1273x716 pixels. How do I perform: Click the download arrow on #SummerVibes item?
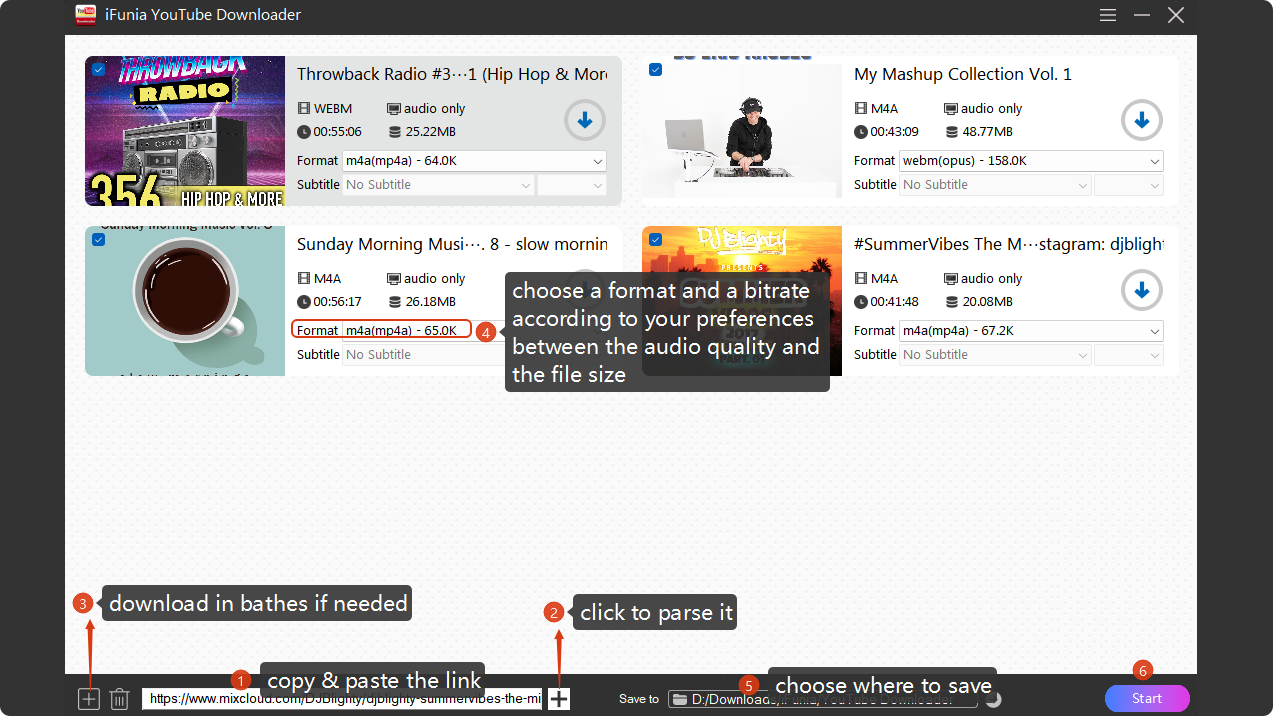[1141, 290]
